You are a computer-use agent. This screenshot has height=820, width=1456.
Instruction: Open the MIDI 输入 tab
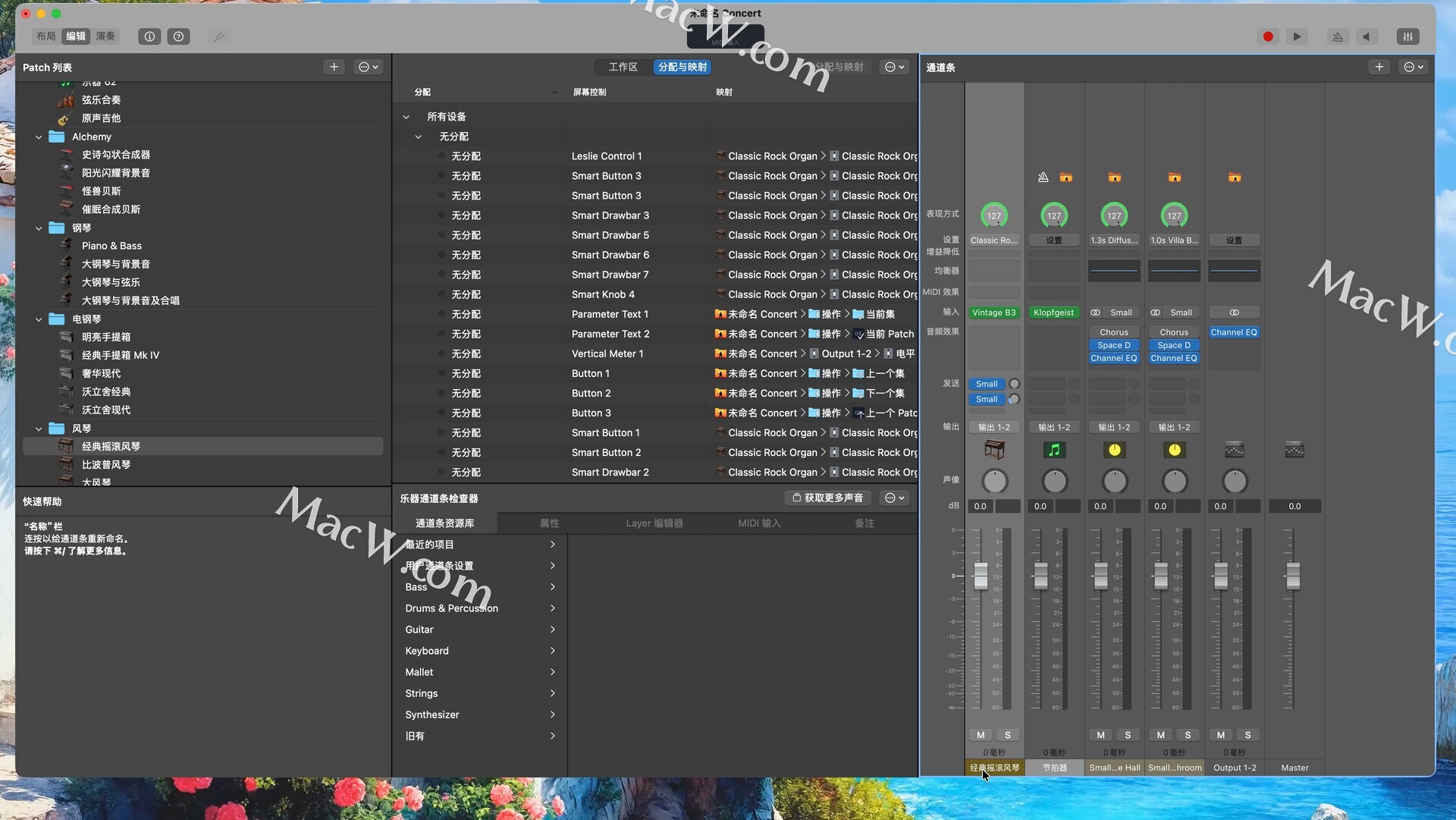coord(759,523)
